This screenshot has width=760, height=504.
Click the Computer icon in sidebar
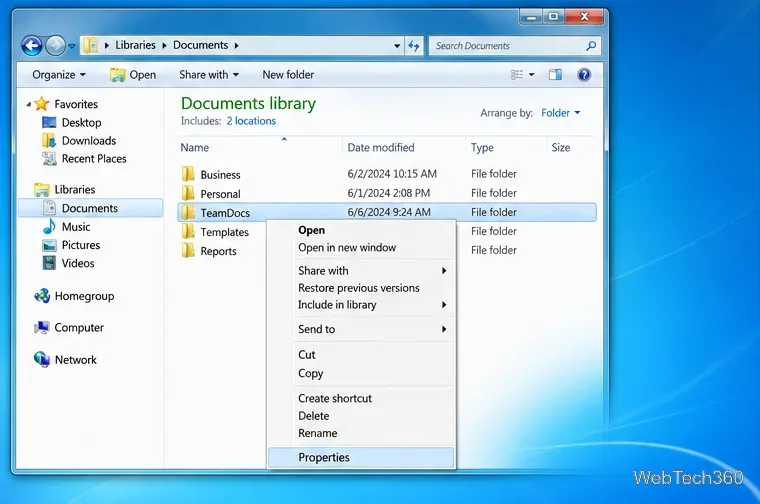[42, 328]
